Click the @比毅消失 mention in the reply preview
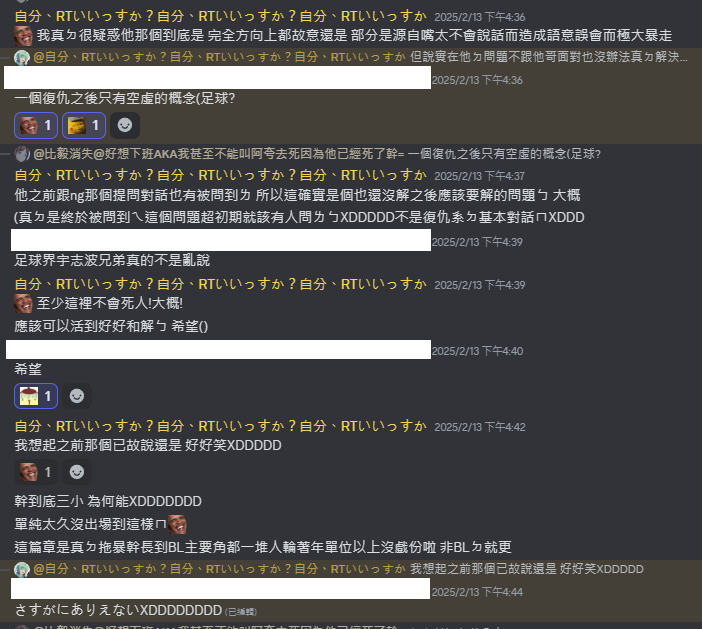Viewport: 702px width, 629px height. [x=218, y=154]
